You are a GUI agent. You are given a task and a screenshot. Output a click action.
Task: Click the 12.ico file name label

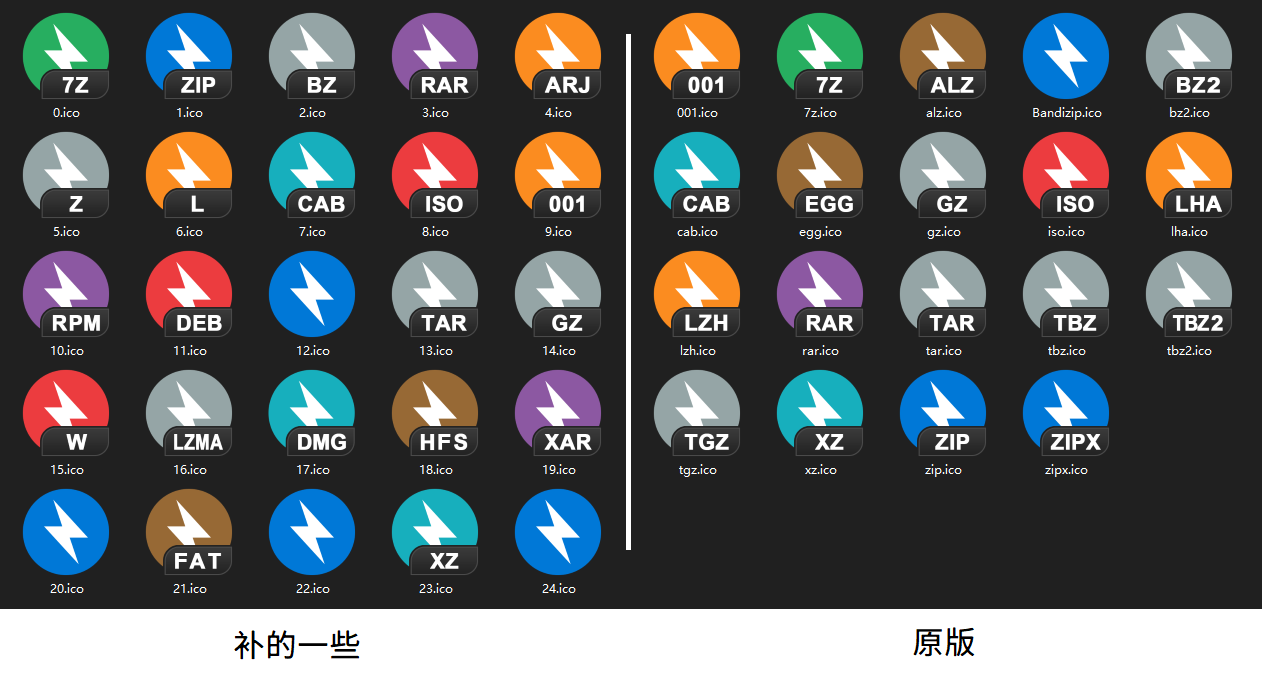pos(312,351)
